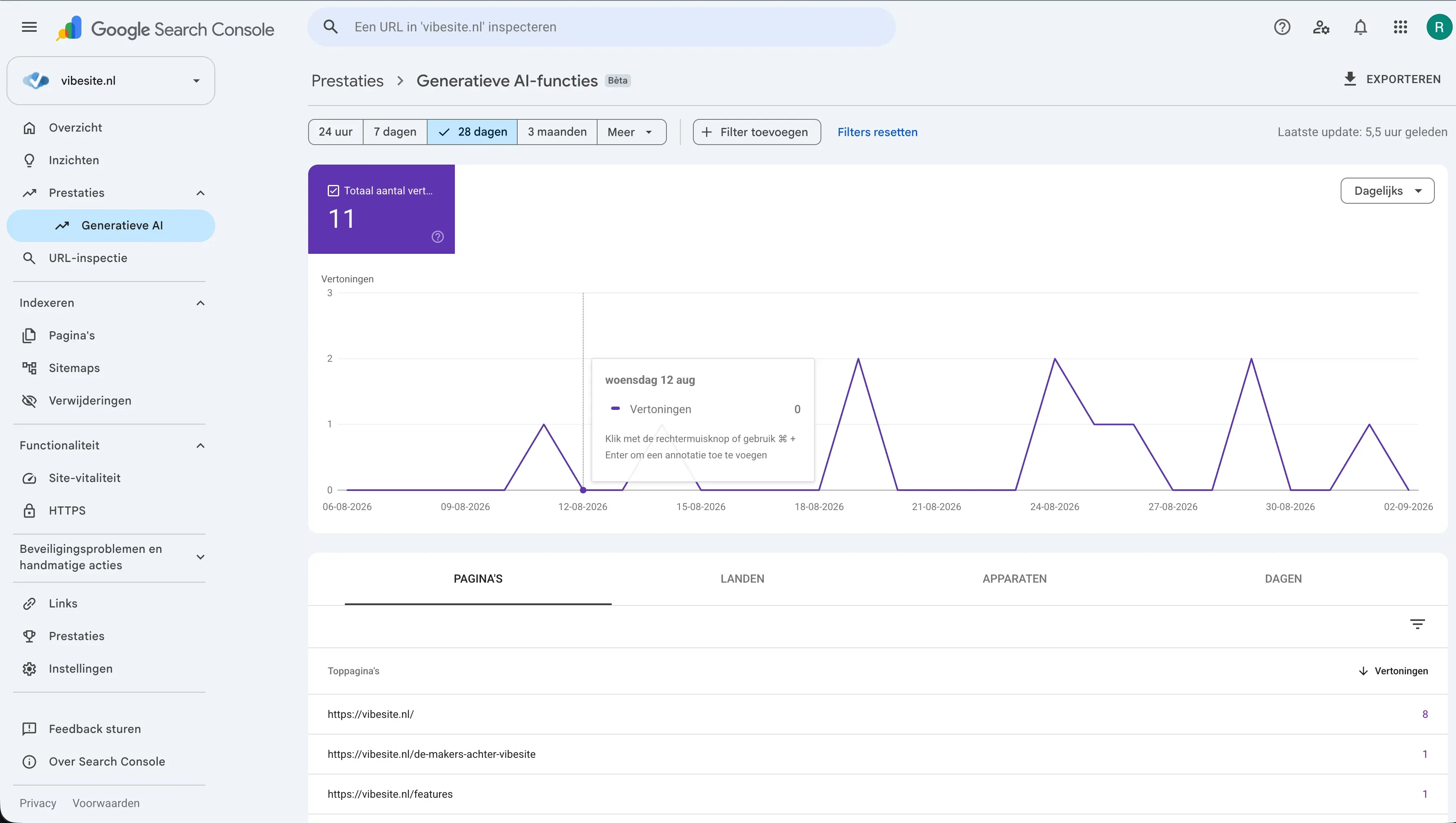This screenshot has width=1456, height=823.
Task: Collapse the Functionaliteit section
Action: click(x=200, y=446)
